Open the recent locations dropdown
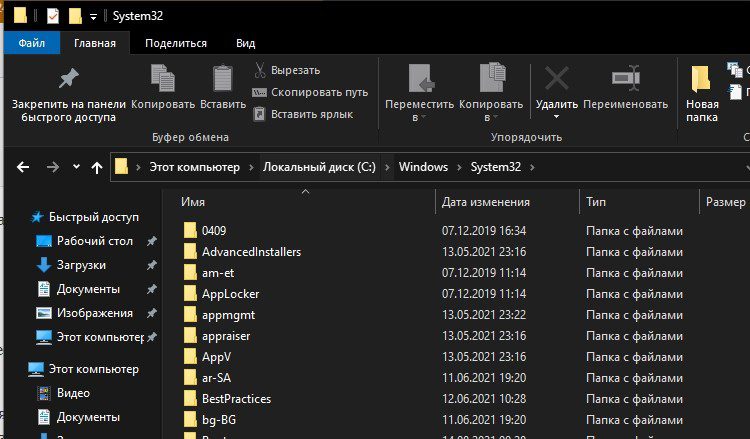Screen dimensions: 750x439 (76, 167)
